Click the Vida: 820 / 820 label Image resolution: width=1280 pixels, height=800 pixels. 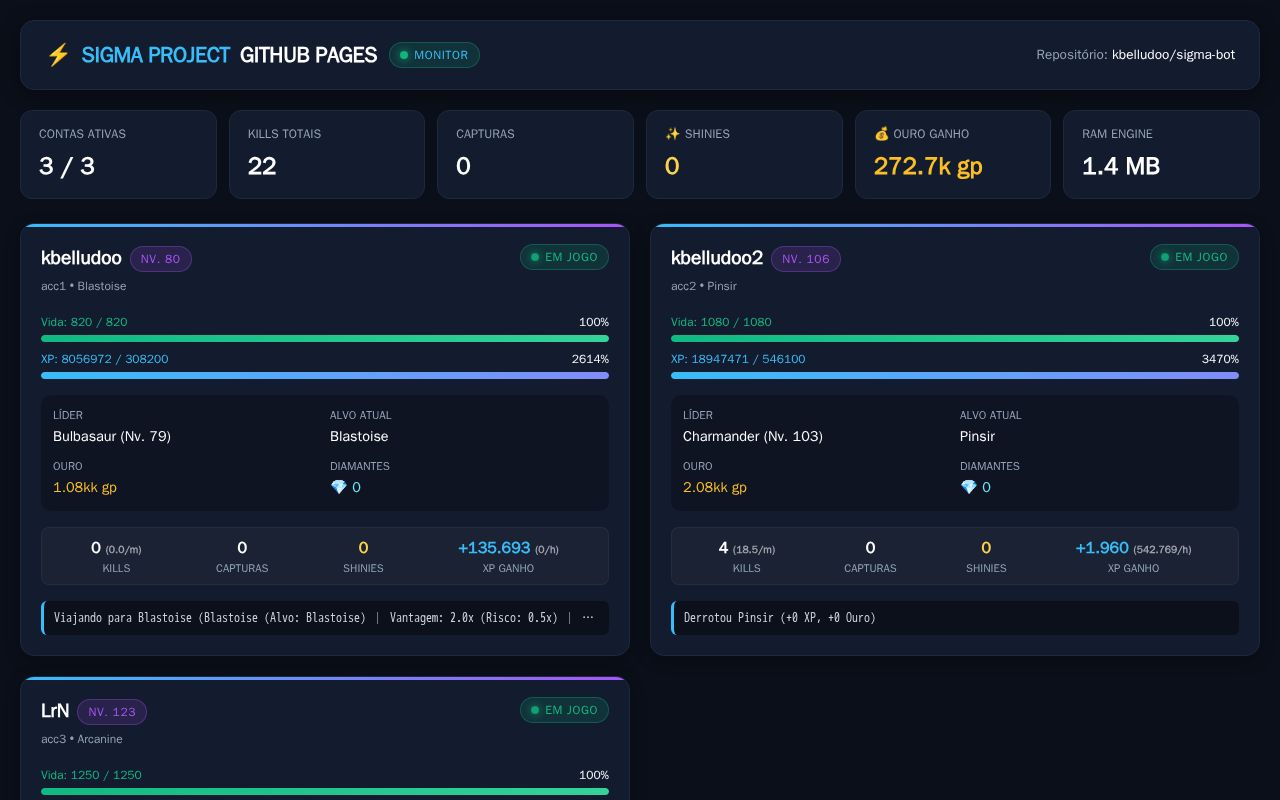pos(84,322)
